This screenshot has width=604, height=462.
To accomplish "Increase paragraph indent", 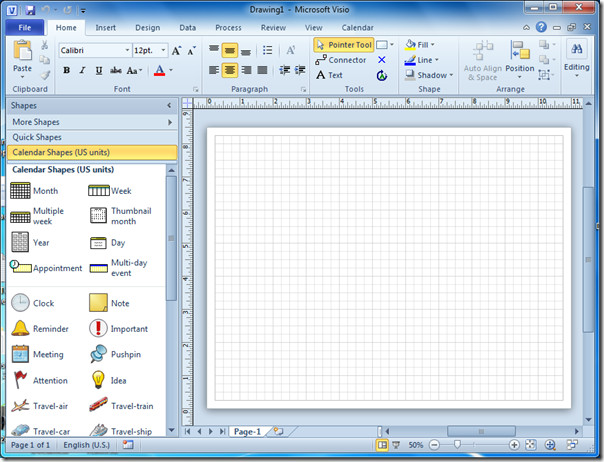I will click(x=300, y=70).
